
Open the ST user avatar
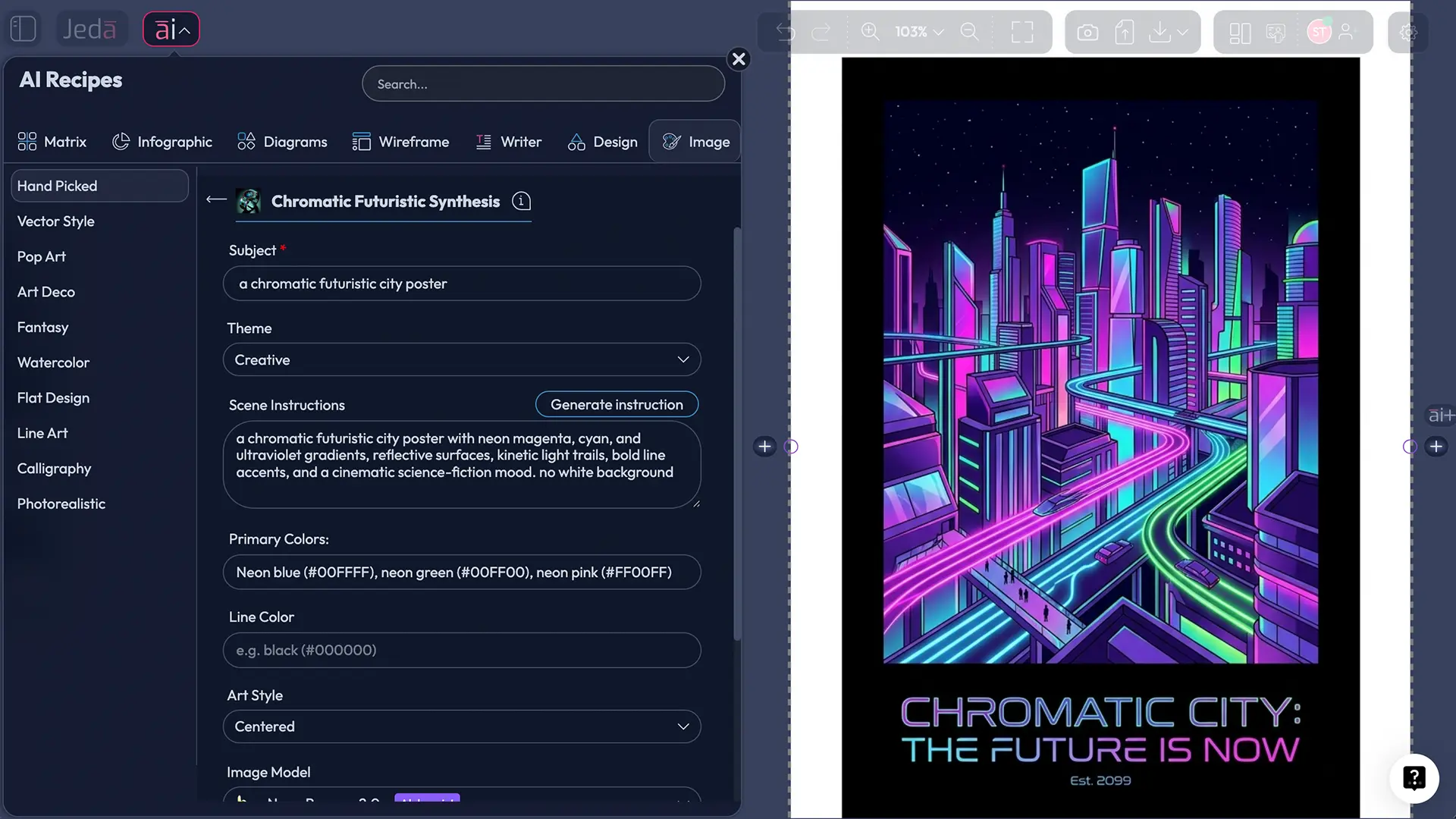(x=1319, y=32)
